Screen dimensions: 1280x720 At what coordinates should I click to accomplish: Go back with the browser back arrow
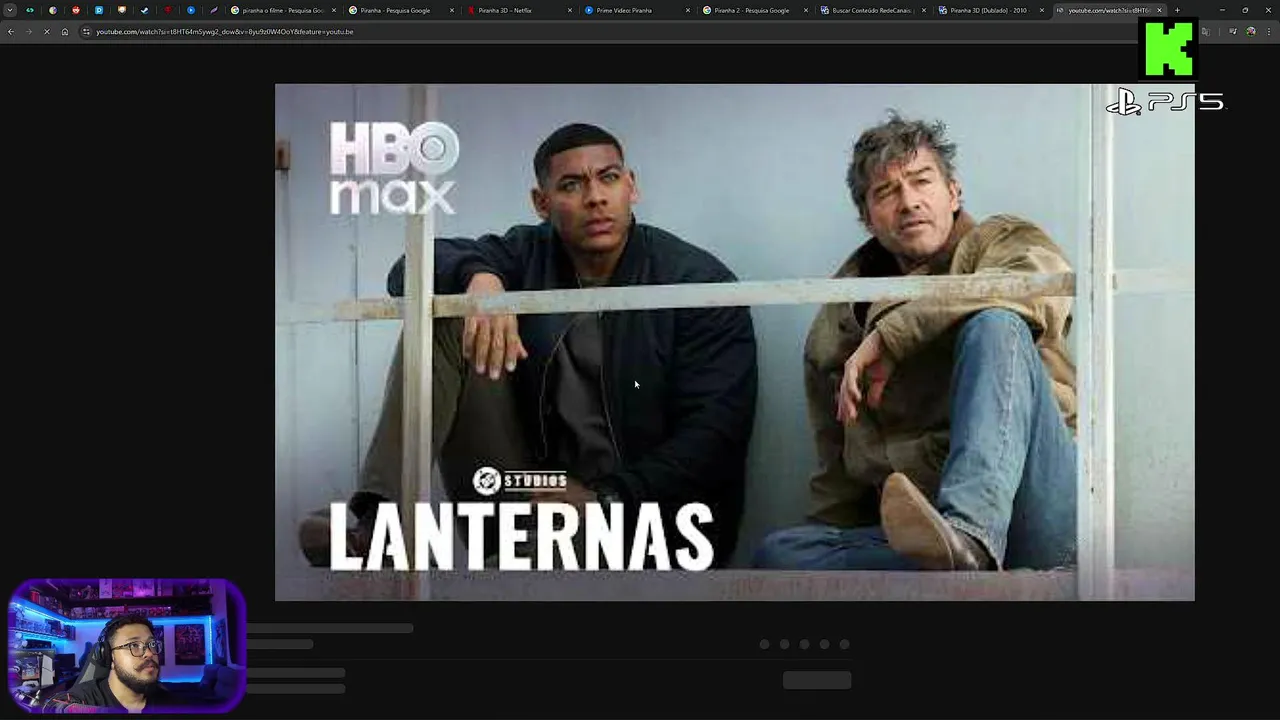(11, 32)
